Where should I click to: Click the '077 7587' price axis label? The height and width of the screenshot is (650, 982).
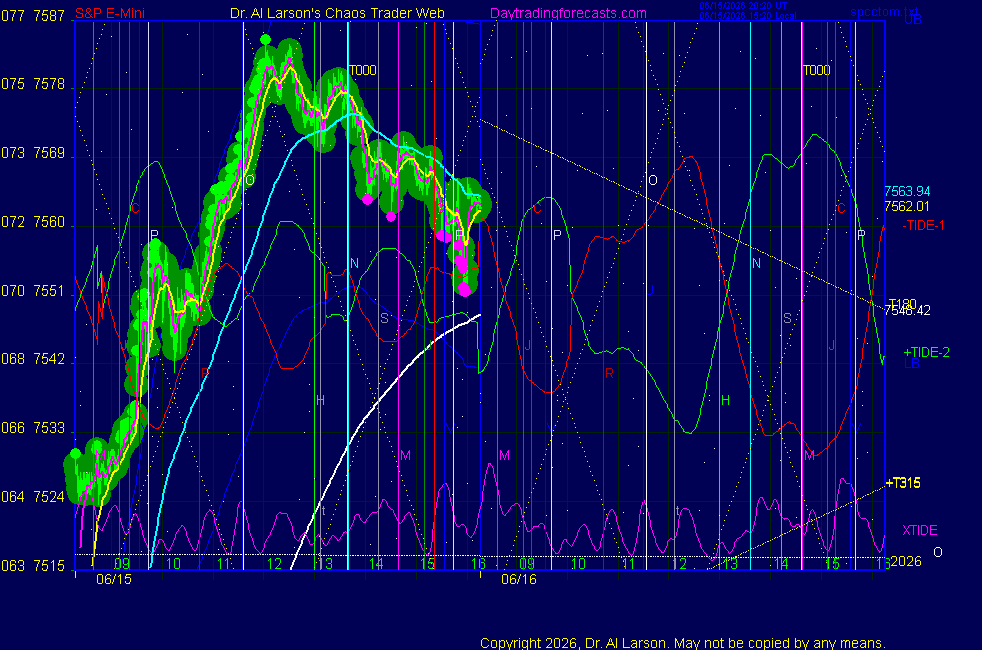[x=33, y=16]
